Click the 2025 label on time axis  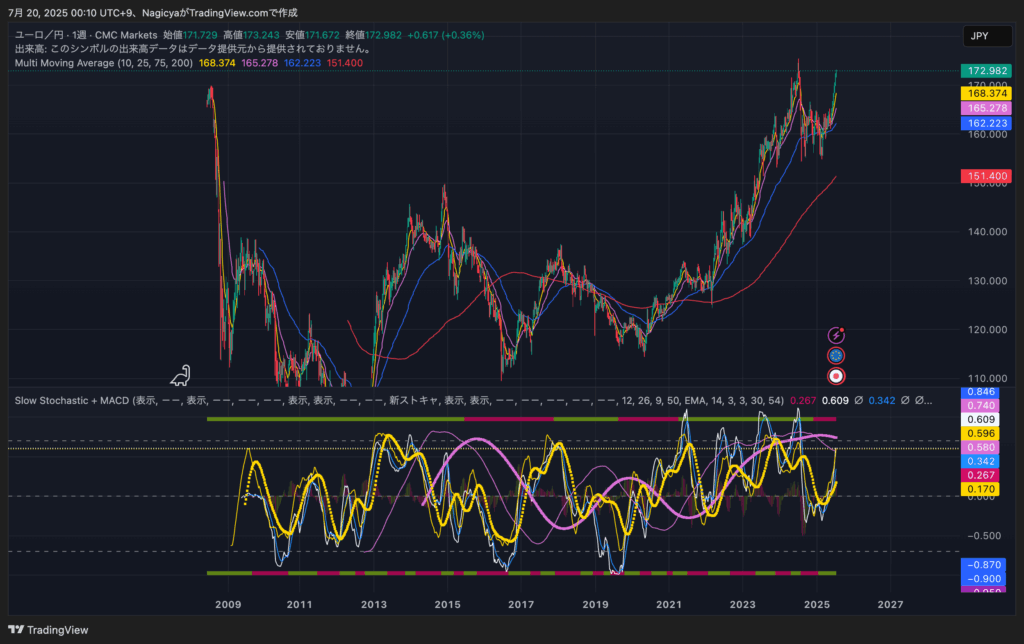817,605
